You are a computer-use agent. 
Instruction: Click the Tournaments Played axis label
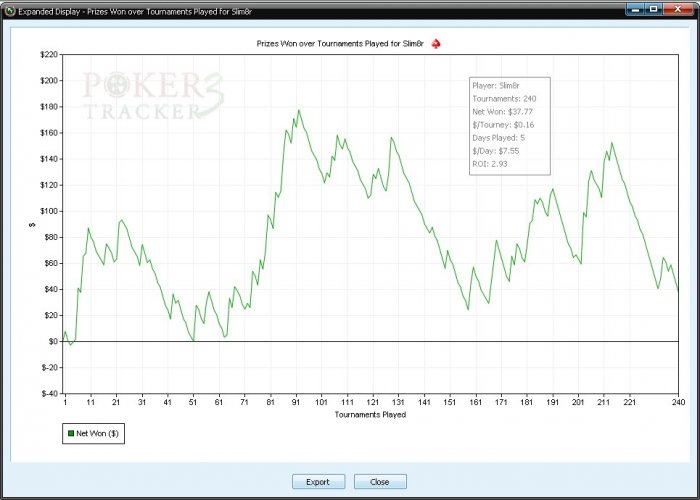(x=370, y=415)
